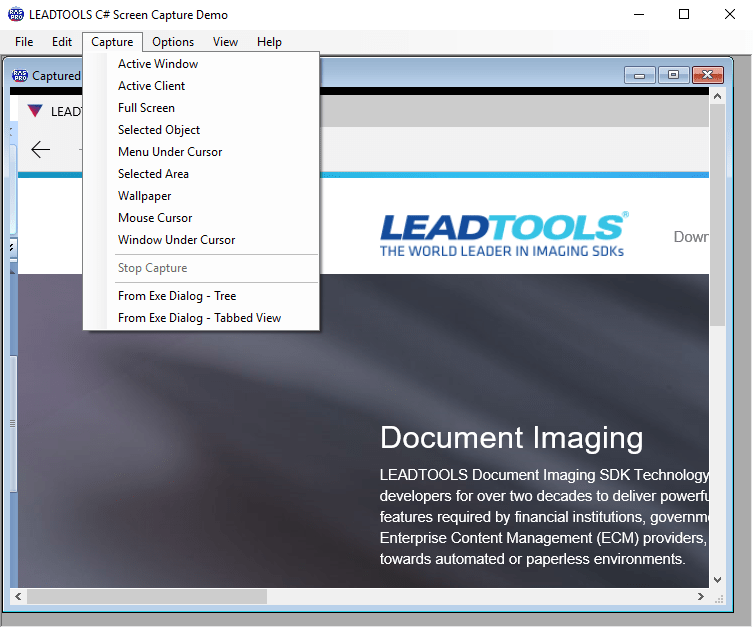
Task: Click the vertical scrollbar down arrow
Action: coord(717,580)
